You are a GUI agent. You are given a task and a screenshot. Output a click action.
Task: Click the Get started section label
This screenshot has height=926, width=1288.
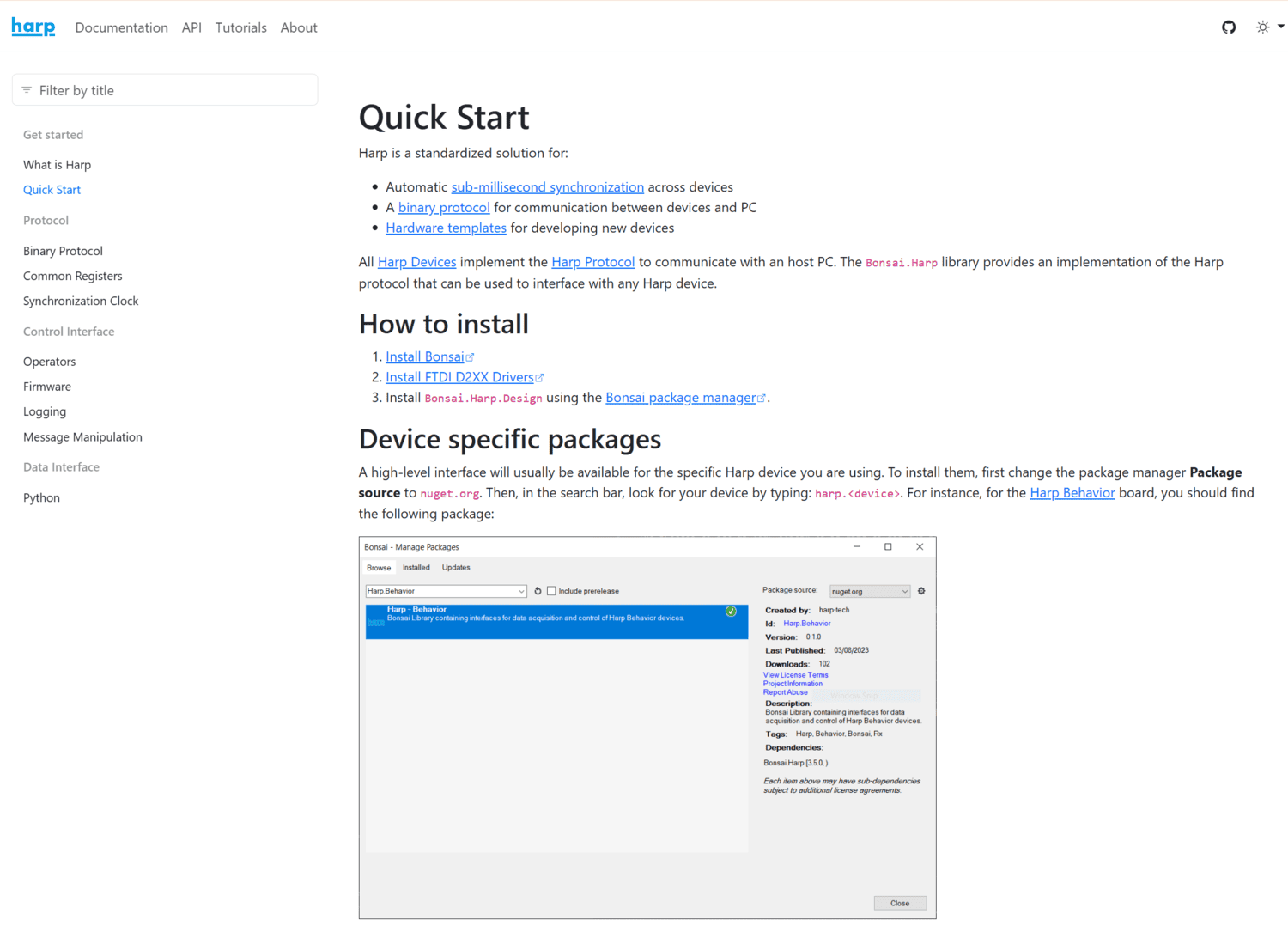pyautogui.click(x=53, y=135)
